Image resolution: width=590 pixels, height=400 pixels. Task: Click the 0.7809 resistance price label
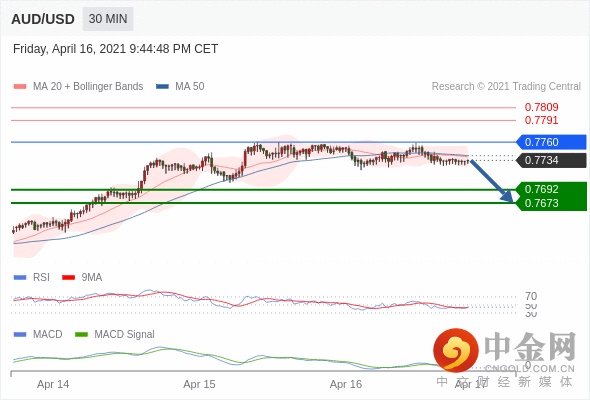point(541,107)
